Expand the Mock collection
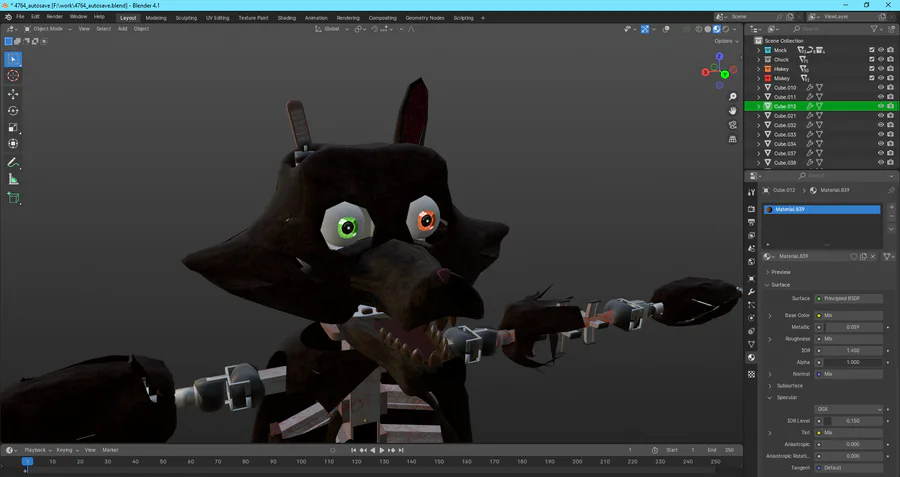The width and height of the screenshot is (900, 477). click(x=758, y=50)
